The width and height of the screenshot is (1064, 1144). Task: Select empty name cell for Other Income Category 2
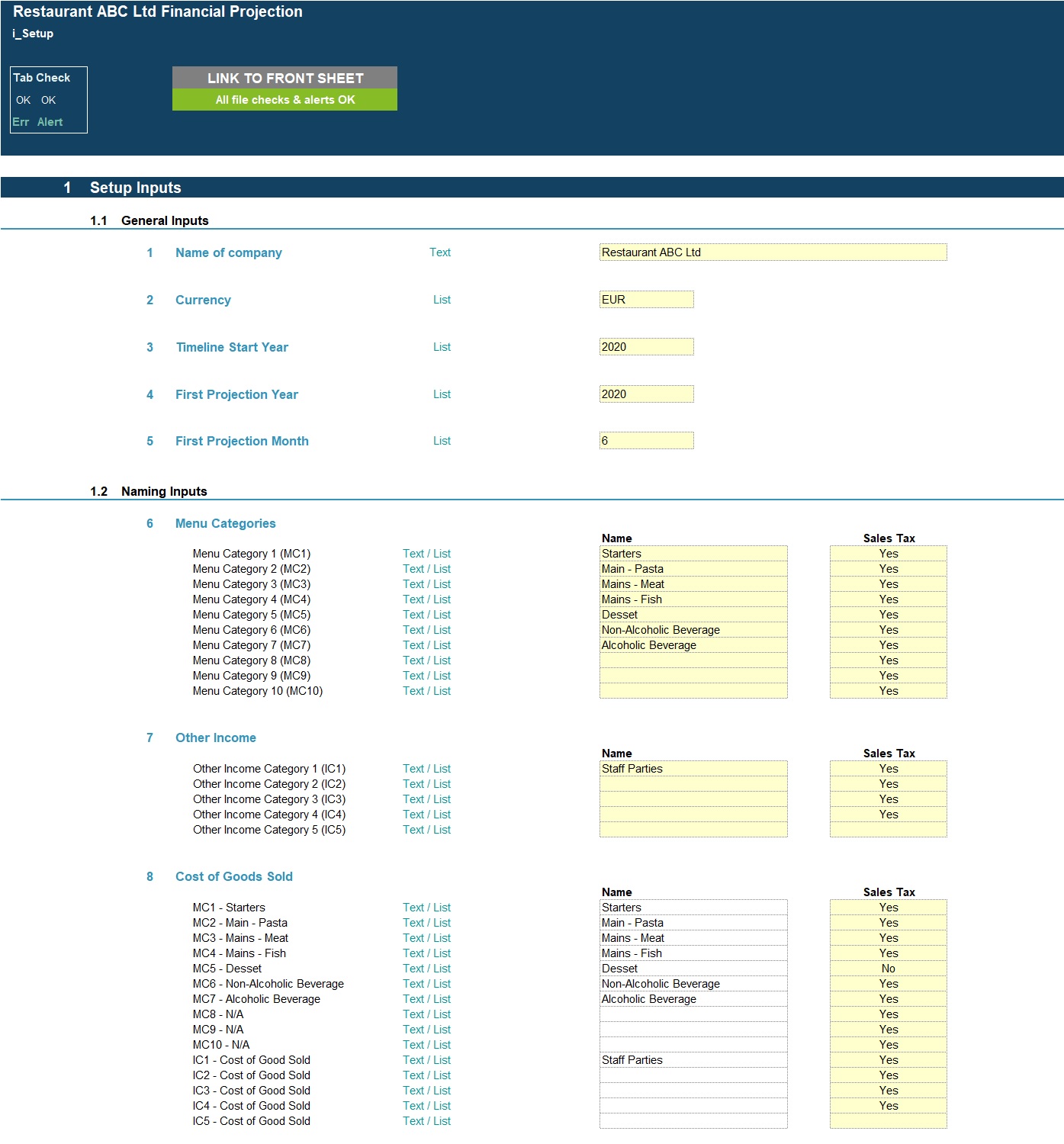coord(693,784)
